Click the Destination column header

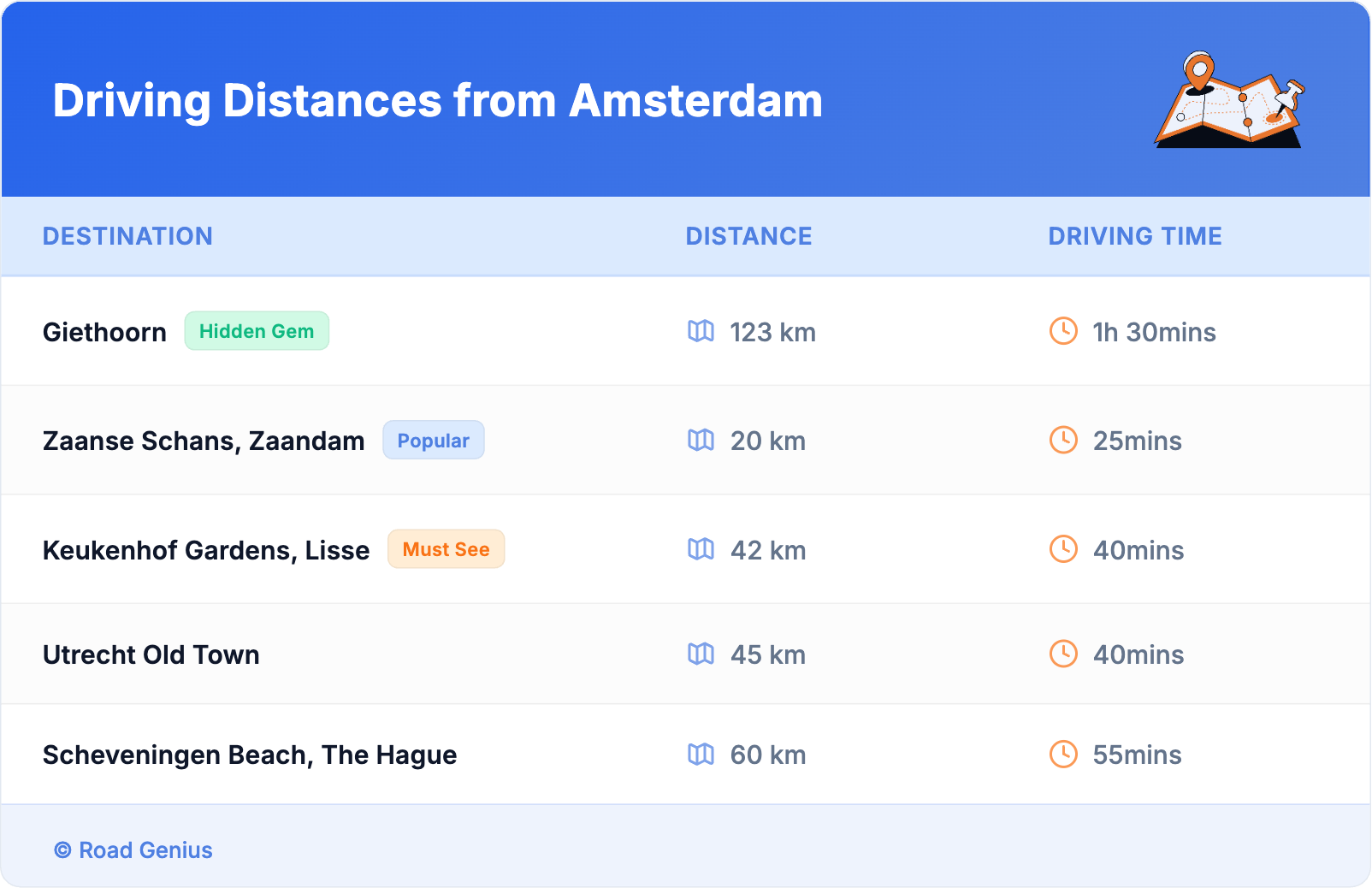(x=127, y=236)
